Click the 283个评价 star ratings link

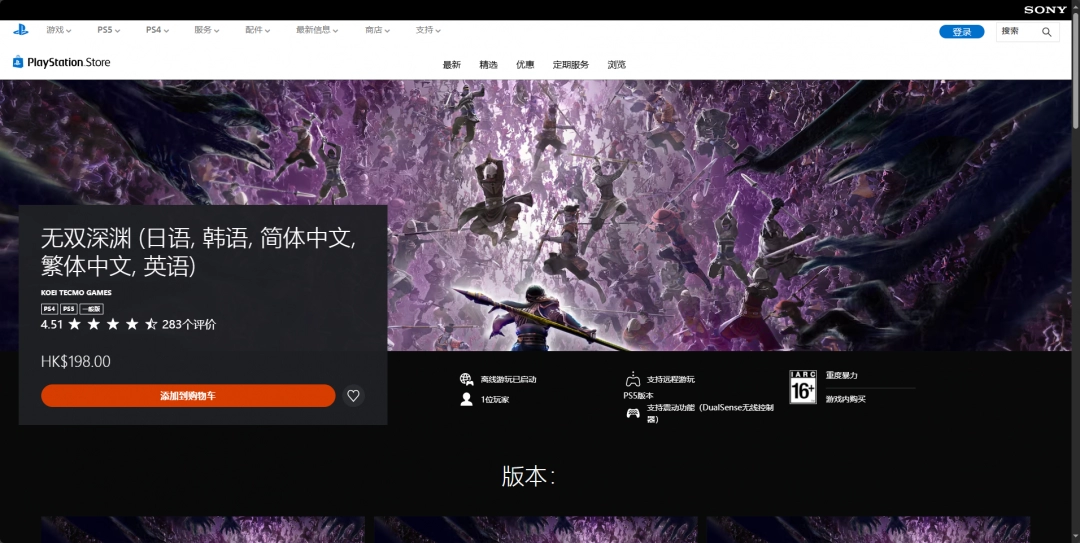click(188, 324)
